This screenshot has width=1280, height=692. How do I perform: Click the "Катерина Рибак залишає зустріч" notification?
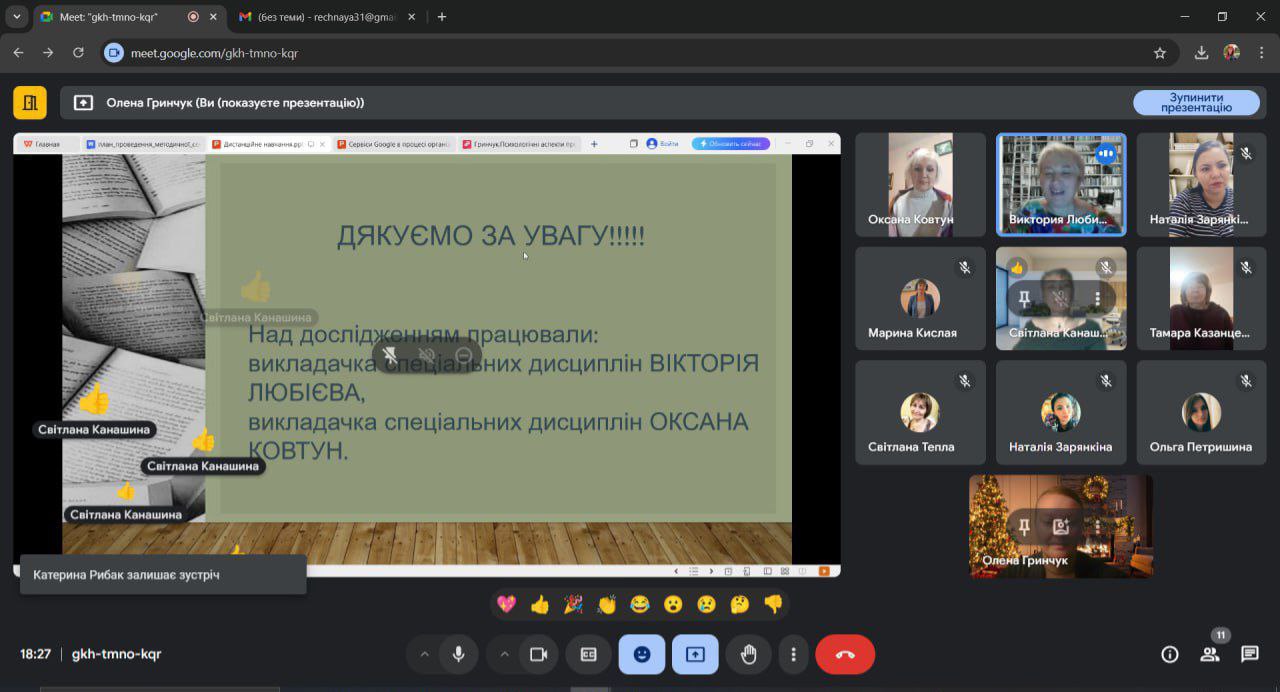click(163, 575)
